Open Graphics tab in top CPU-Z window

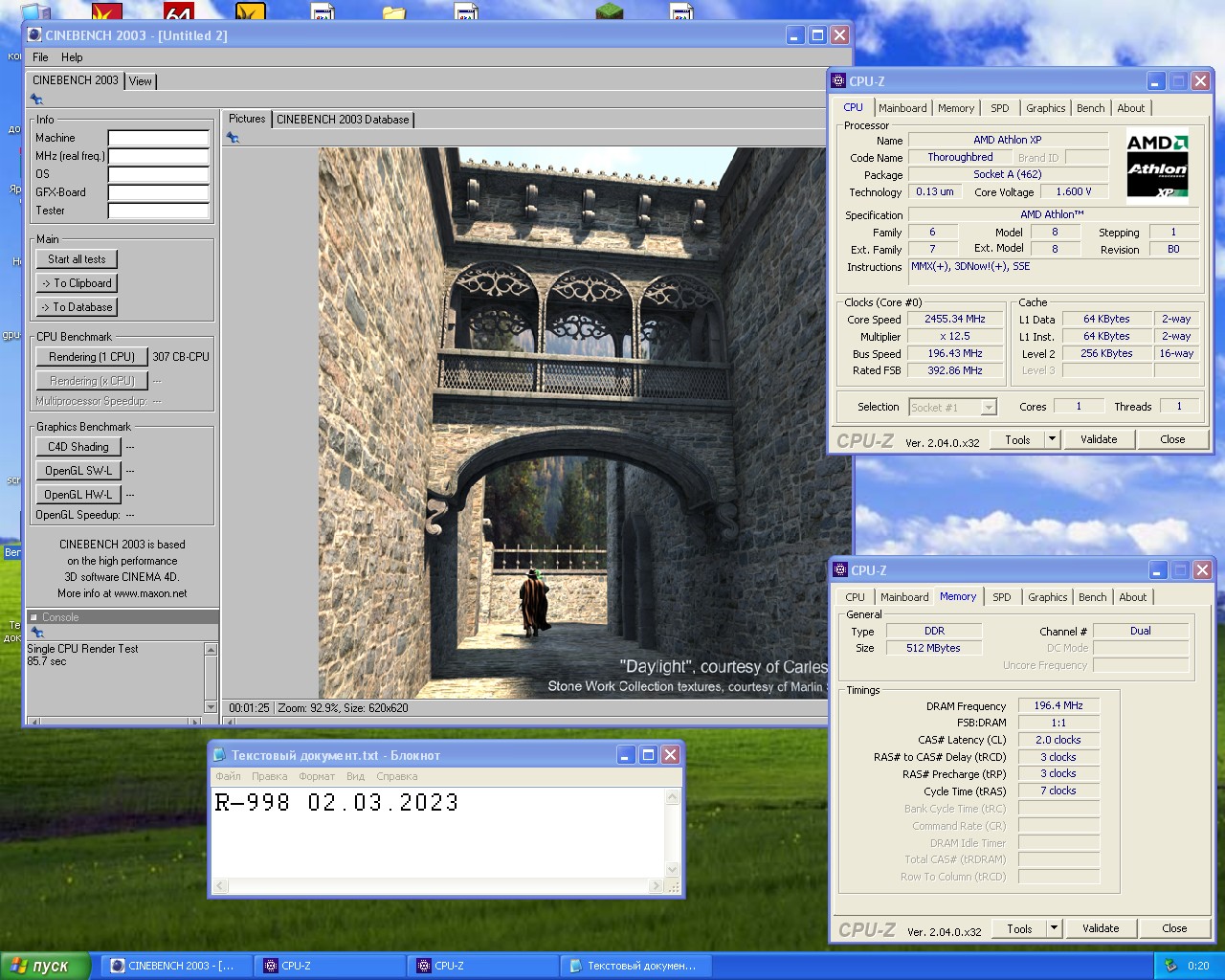(1046, 108)
